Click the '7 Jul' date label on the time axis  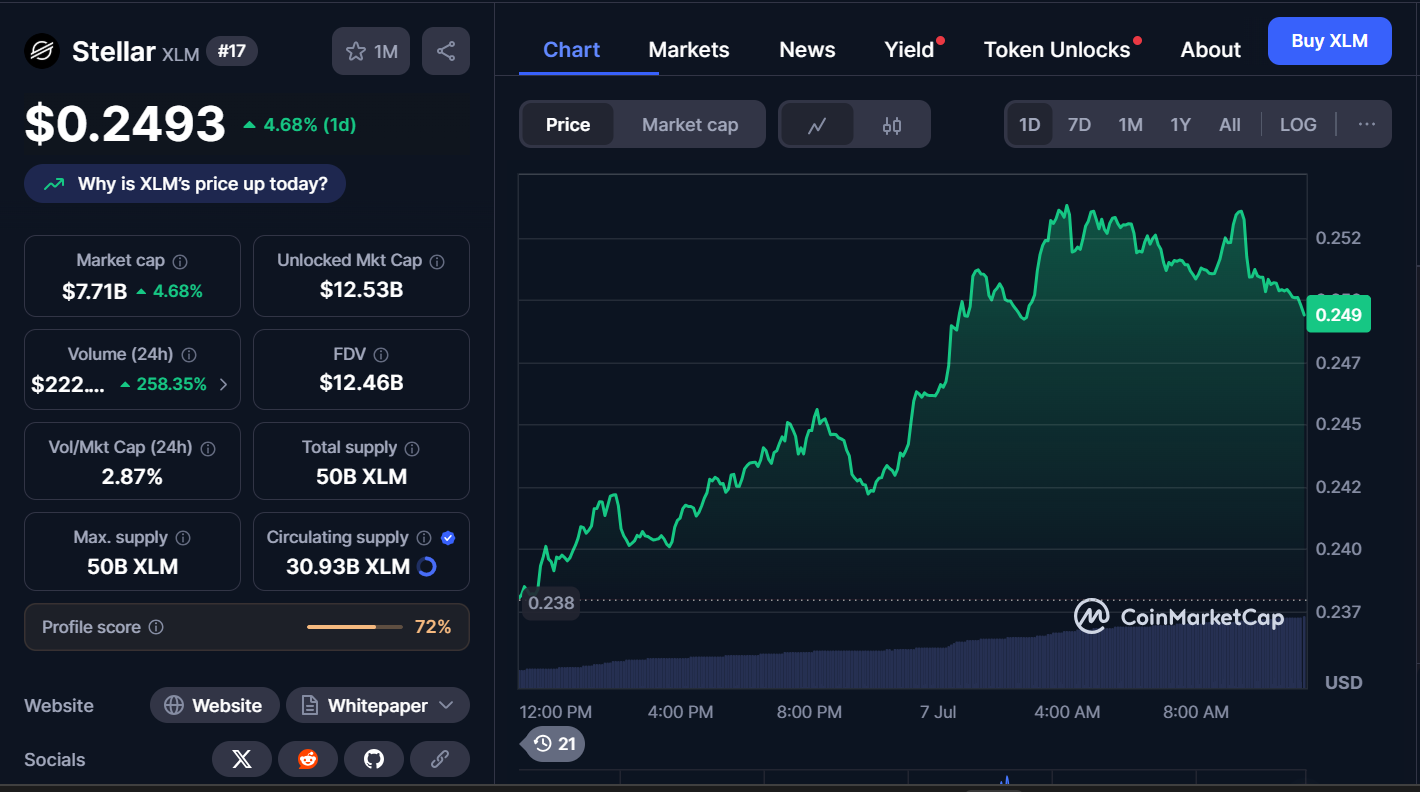point(938,712)
